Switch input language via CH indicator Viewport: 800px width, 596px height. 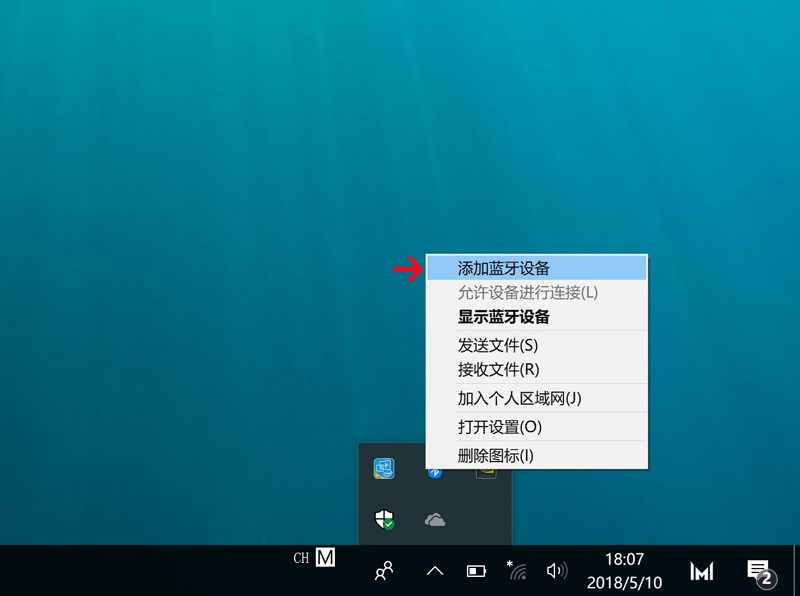(x=301, y=558)
